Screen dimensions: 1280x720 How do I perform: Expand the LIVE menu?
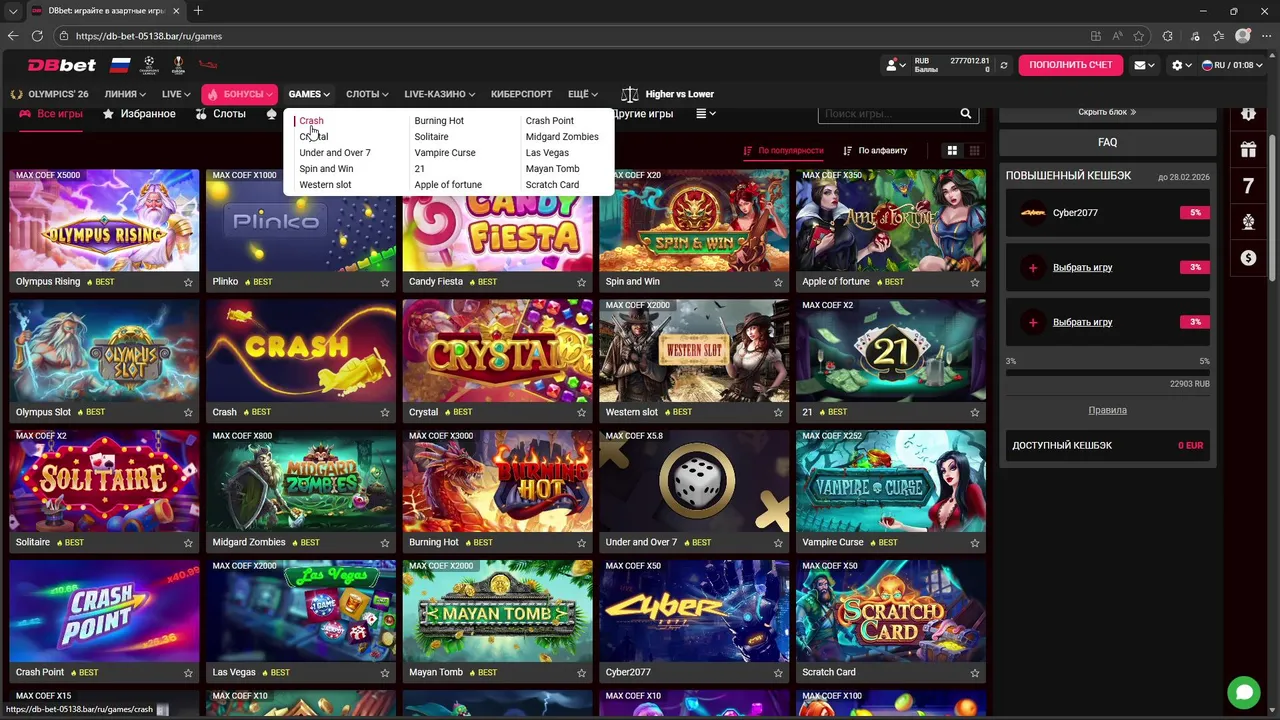tap(176, 94)
